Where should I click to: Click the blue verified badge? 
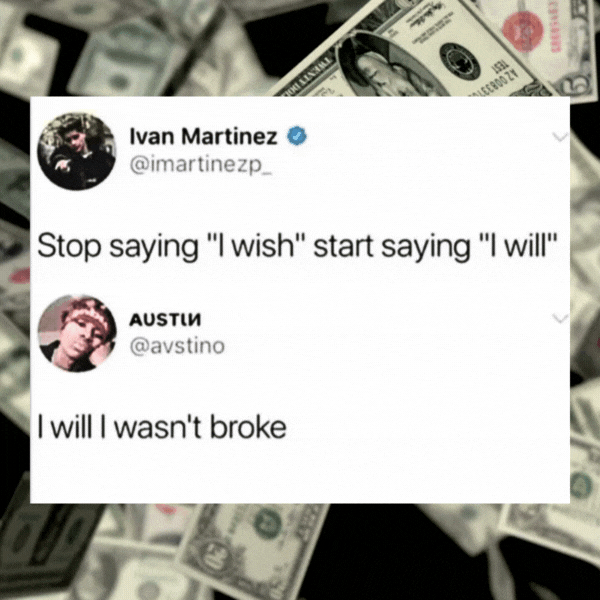click(297, 136)
